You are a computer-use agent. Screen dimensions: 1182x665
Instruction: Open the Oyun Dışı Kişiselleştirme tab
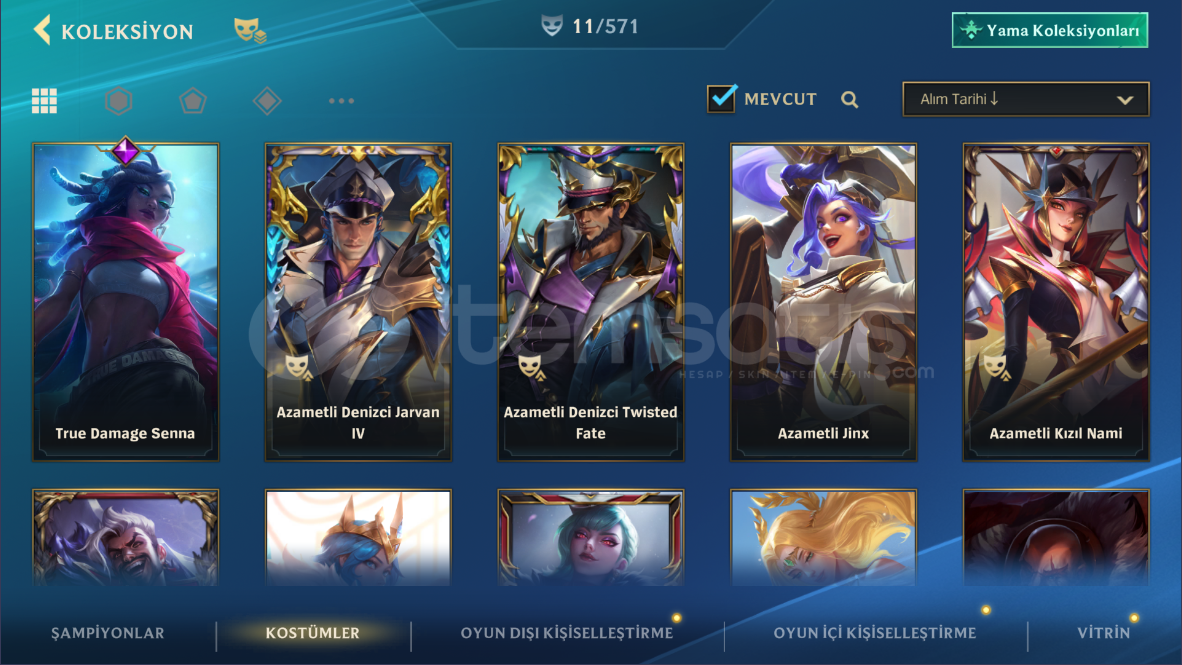pyautogui.click(x=567, y=633)
